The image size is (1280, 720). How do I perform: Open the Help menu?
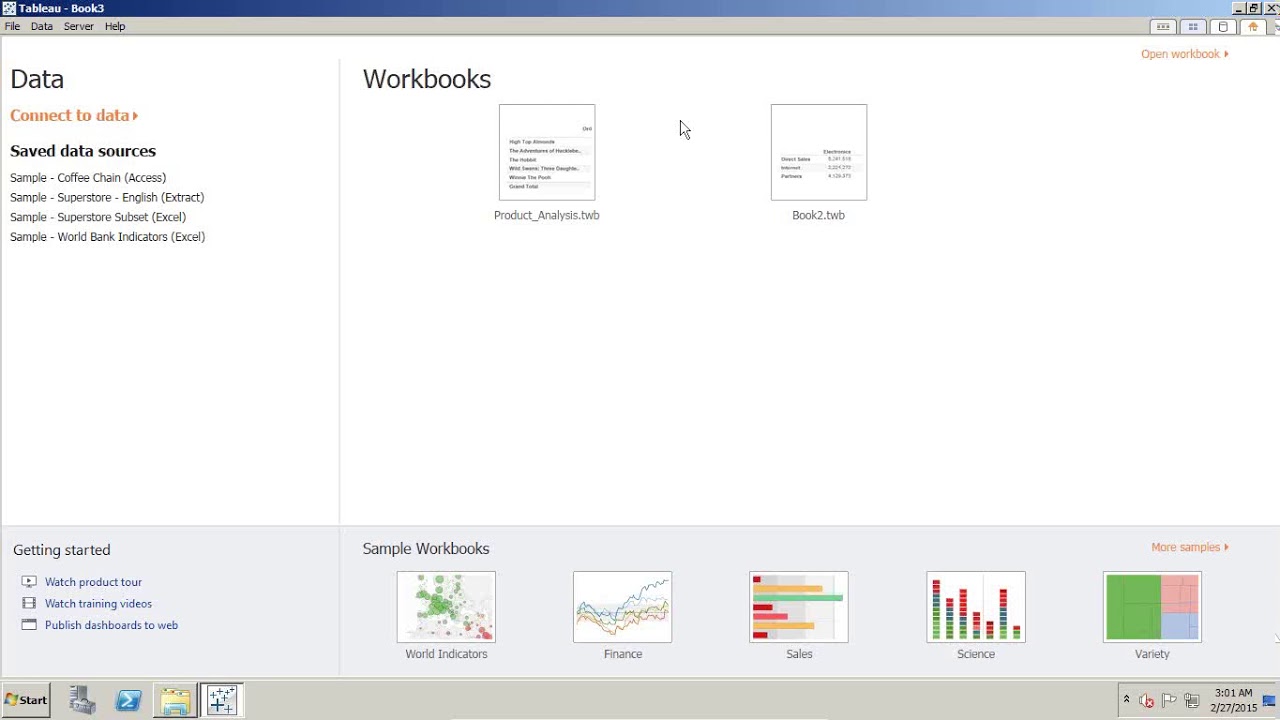[115, 27]
